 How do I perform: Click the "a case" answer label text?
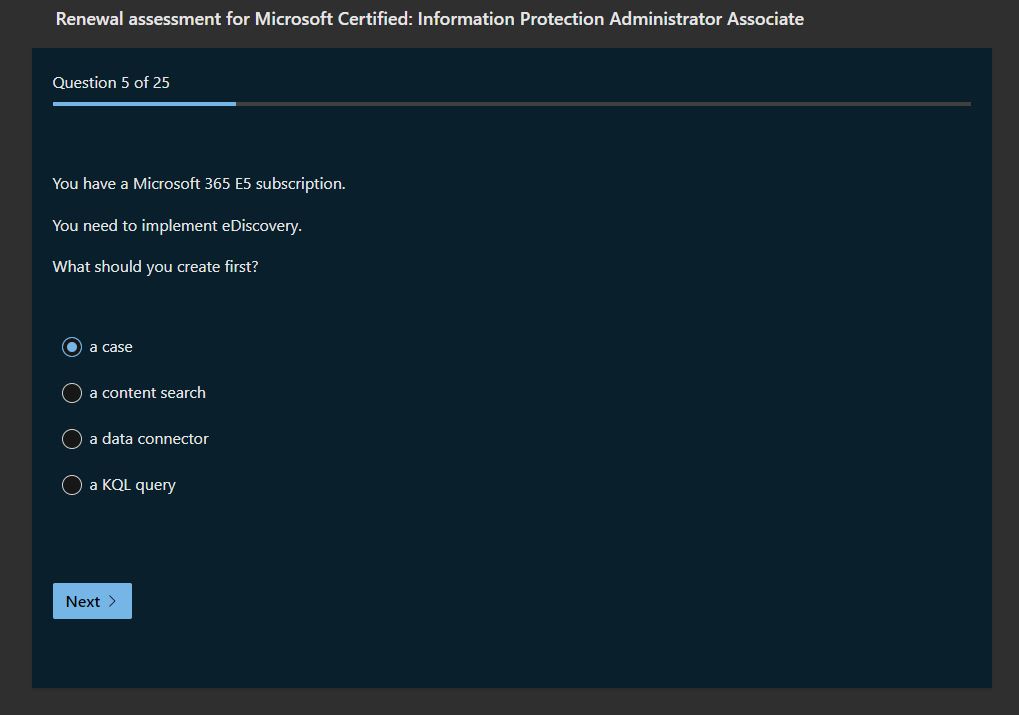point(111,347)
